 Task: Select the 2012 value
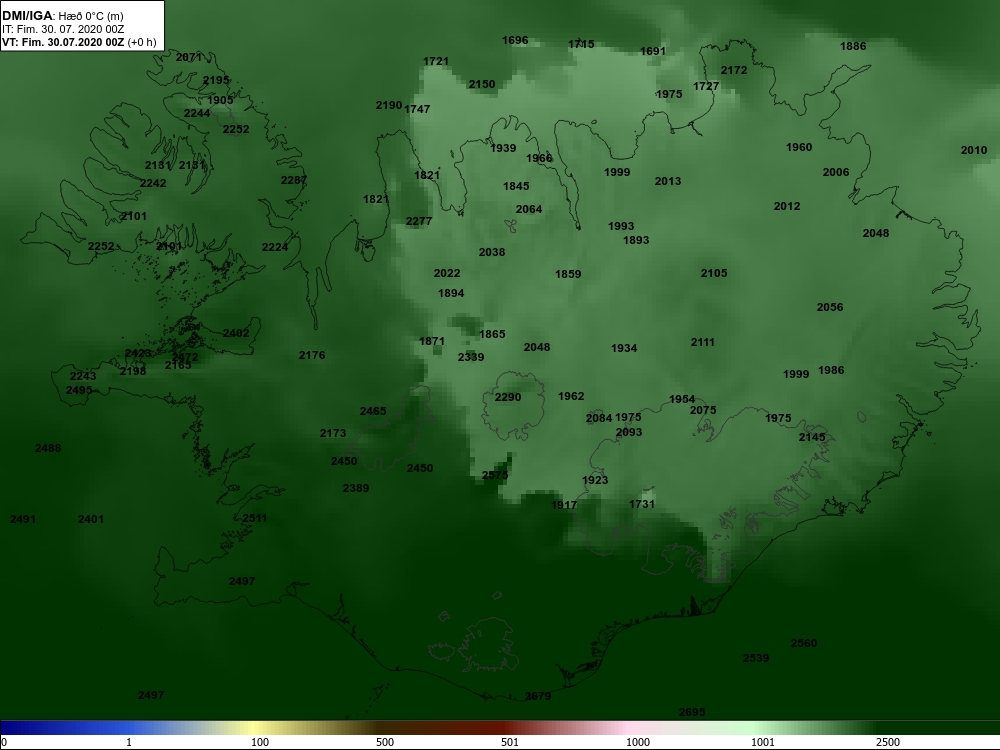(787, 206)
